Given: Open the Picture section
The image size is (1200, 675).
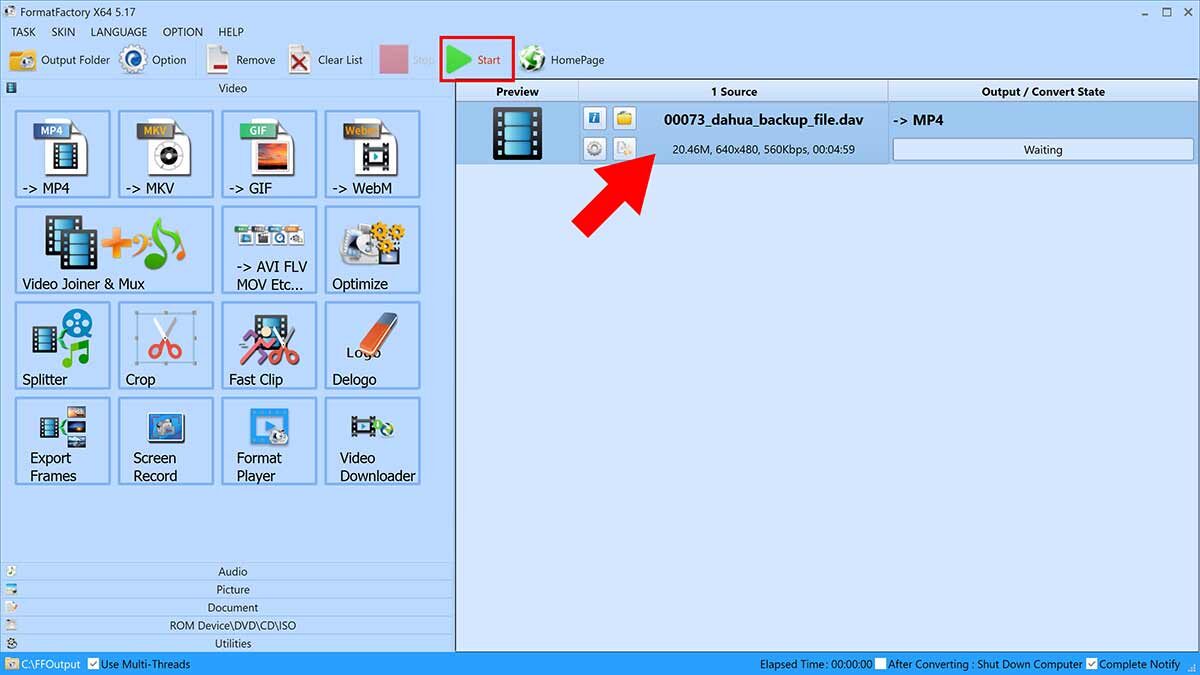Looking at the screenshot, I should pyautogui.click(x=232, y=589).
